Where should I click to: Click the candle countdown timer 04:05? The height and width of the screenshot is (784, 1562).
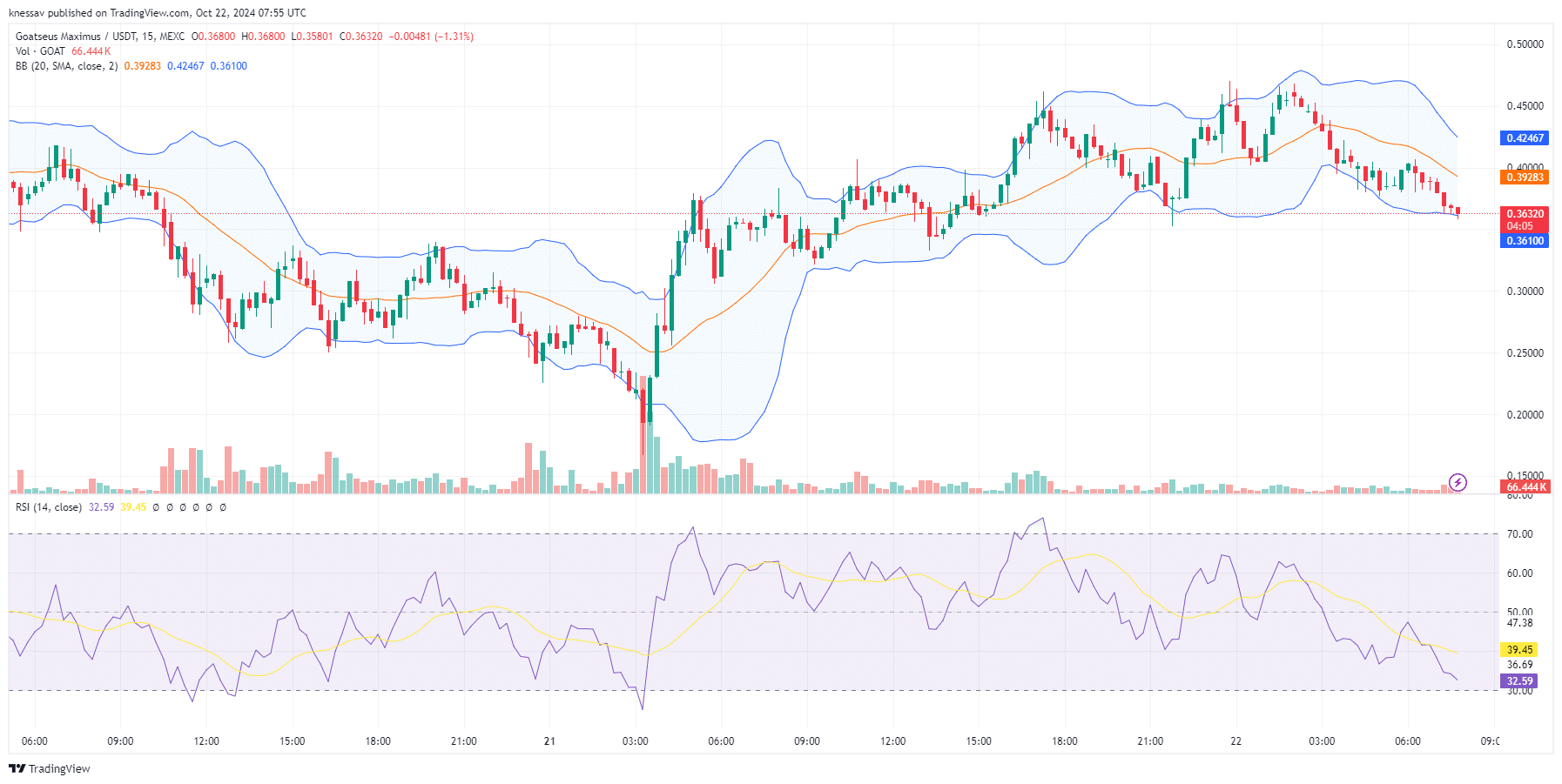1519,226
